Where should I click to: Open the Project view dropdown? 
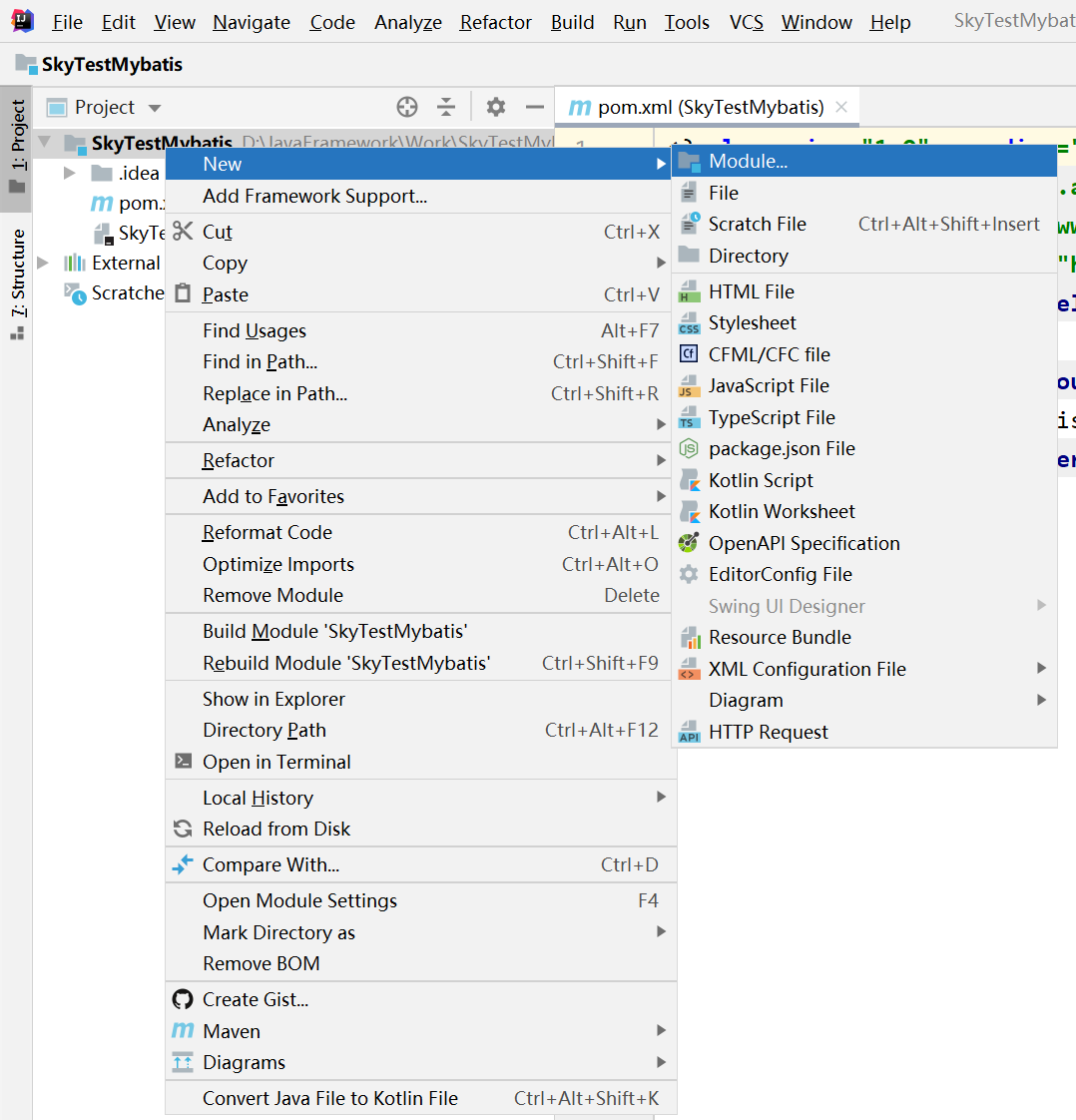tap(155, 108)
